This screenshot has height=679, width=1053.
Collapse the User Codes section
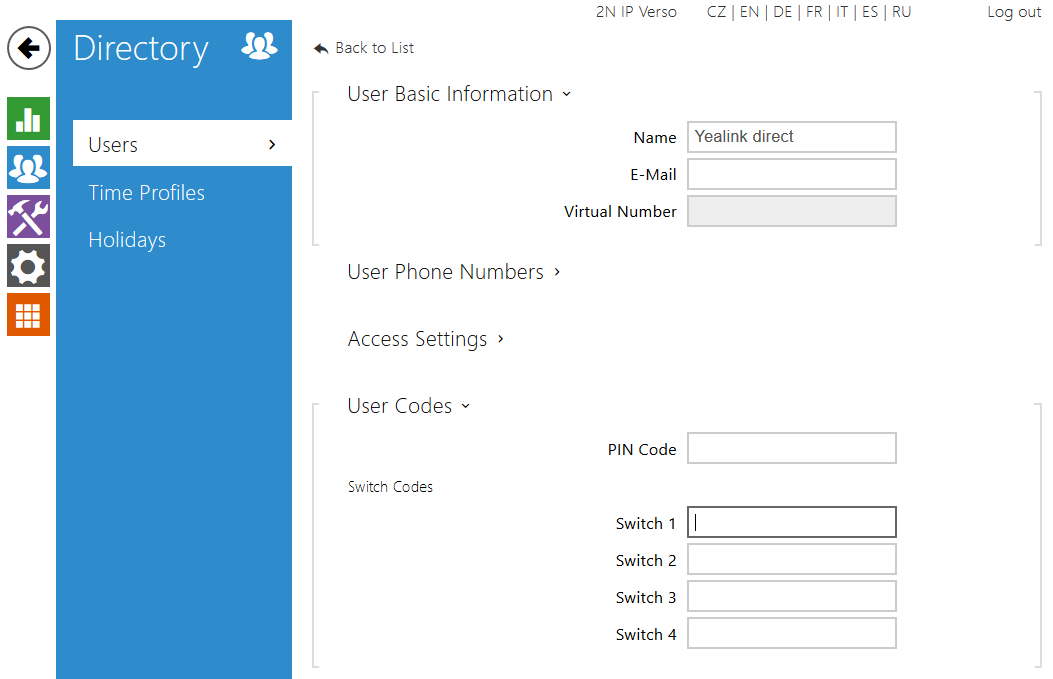[408, 406]
